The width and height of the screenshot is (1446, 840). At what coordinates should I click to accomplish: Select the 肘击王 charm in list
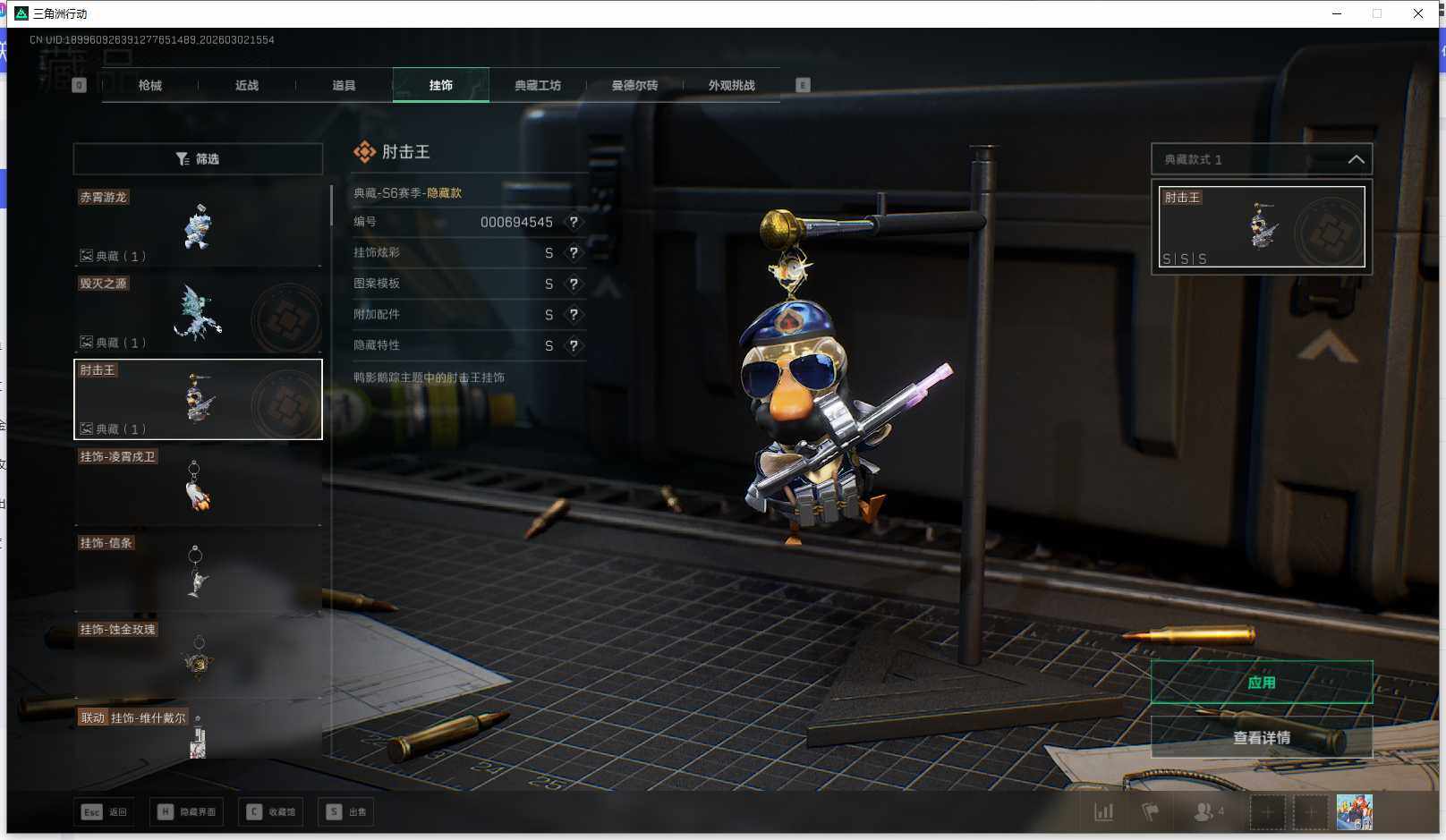click(x=198, y=399)
